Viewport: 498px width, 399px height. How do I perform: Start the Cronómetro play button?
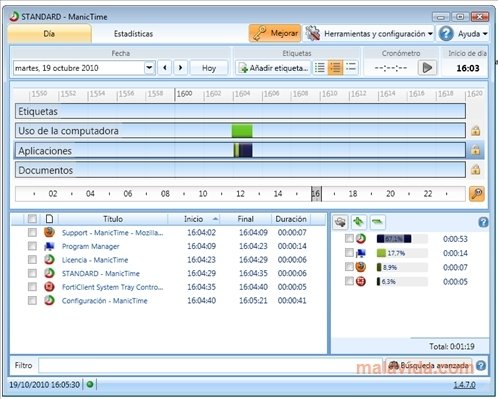click(x=427, y=68)
